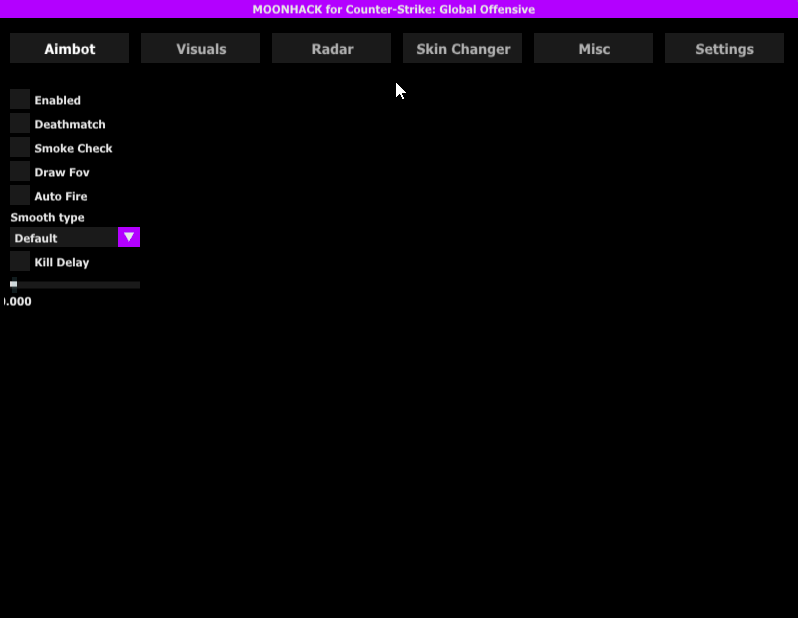Toggle the Enabled checkbox
Viewport: 798px width, 618px height.
[x=20, y=99]
